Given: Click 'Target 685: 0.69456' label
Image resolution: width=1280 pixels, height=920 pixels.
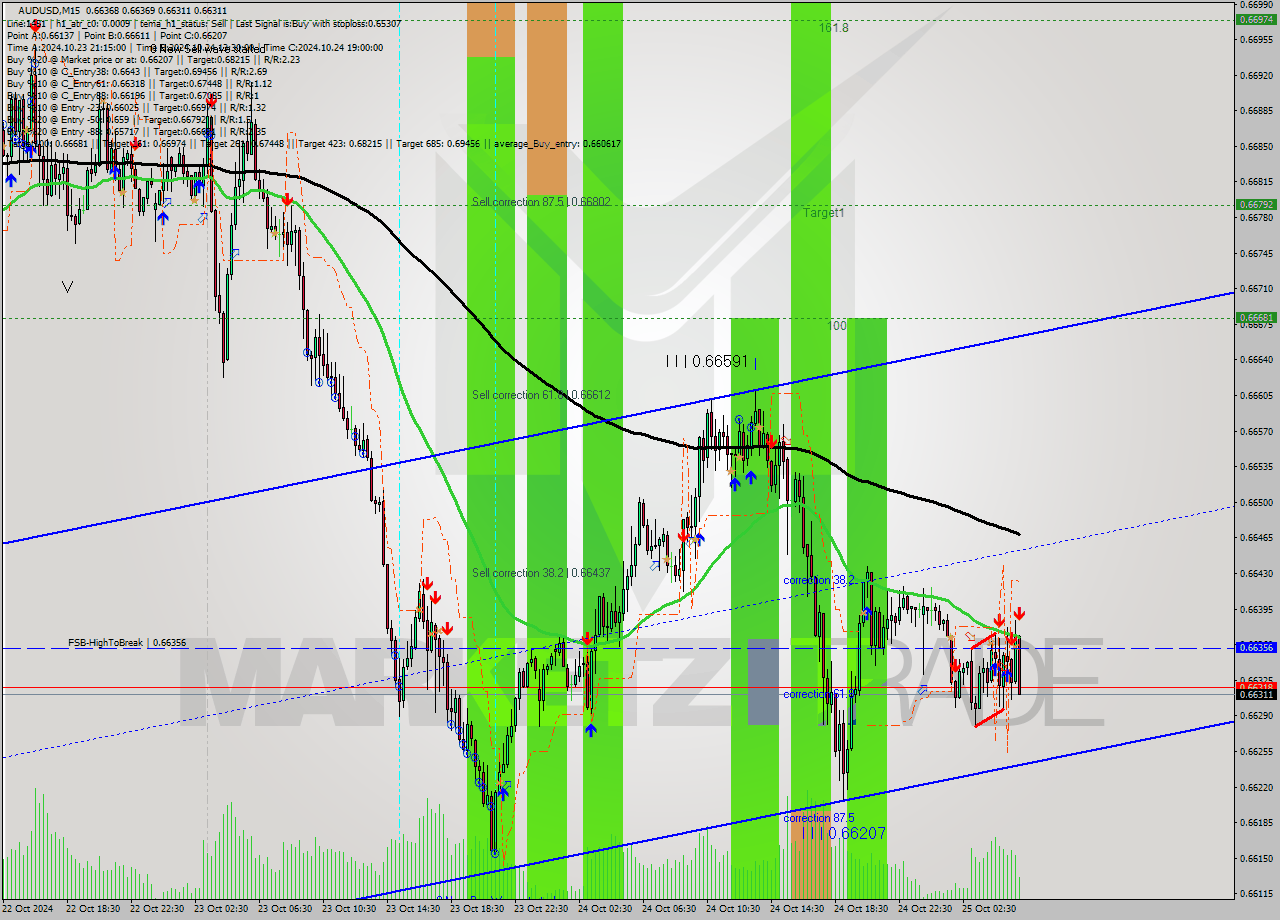Looking at the screenshot, I should tap(438, 144).
